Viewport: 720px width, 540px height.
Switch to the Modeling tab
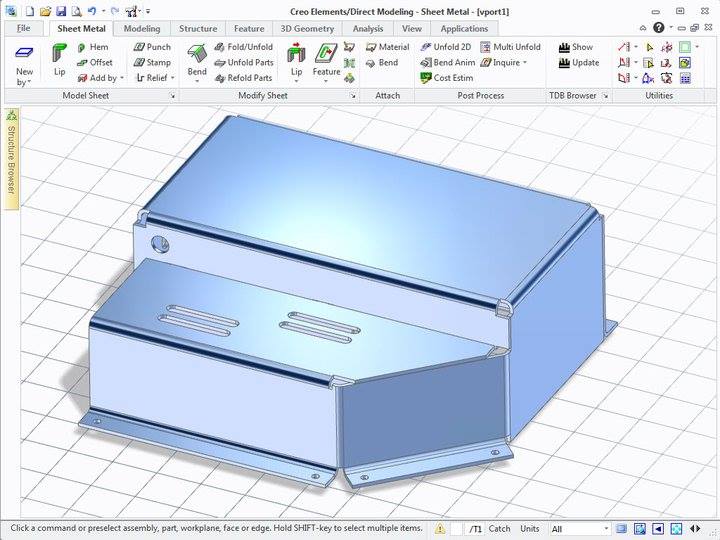tap(142, 28)
